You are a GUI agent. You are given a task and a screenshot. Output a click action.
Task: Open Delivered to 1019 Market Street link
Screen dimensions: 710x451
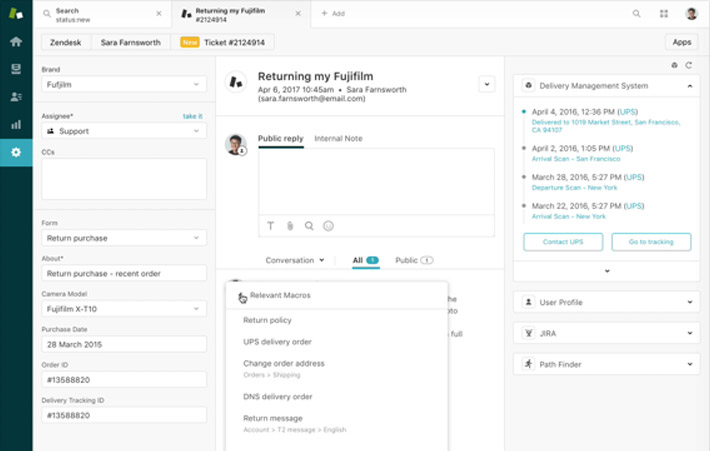[x=605, y=126]
